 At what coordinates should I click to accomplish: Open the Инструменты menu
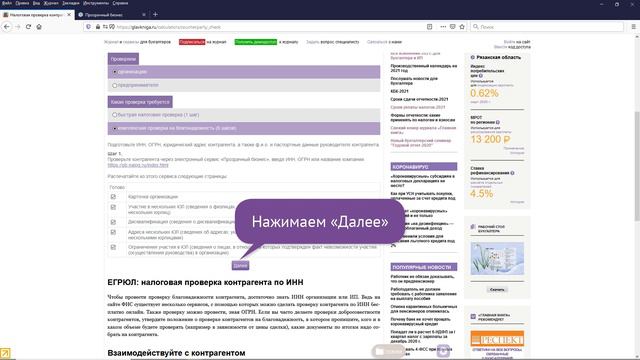96,3
